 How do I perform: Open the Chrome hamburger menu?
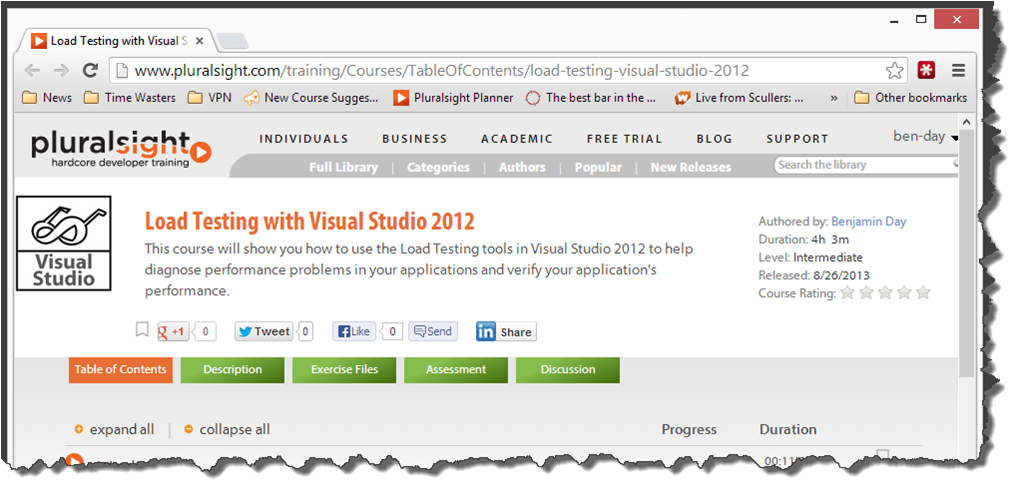pos(959,71)
